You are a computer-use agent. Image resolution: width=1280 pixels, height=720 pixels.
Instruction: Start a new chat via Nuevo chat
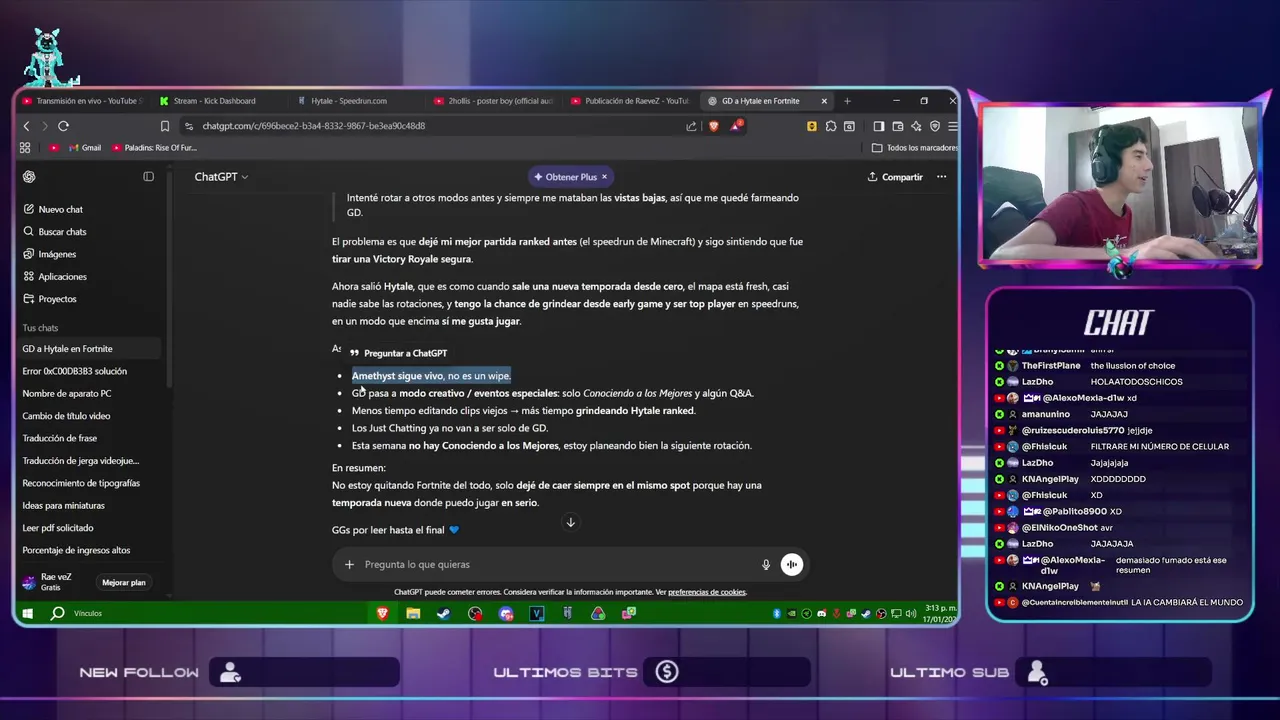pyautogui.click(x=52, y=209)
